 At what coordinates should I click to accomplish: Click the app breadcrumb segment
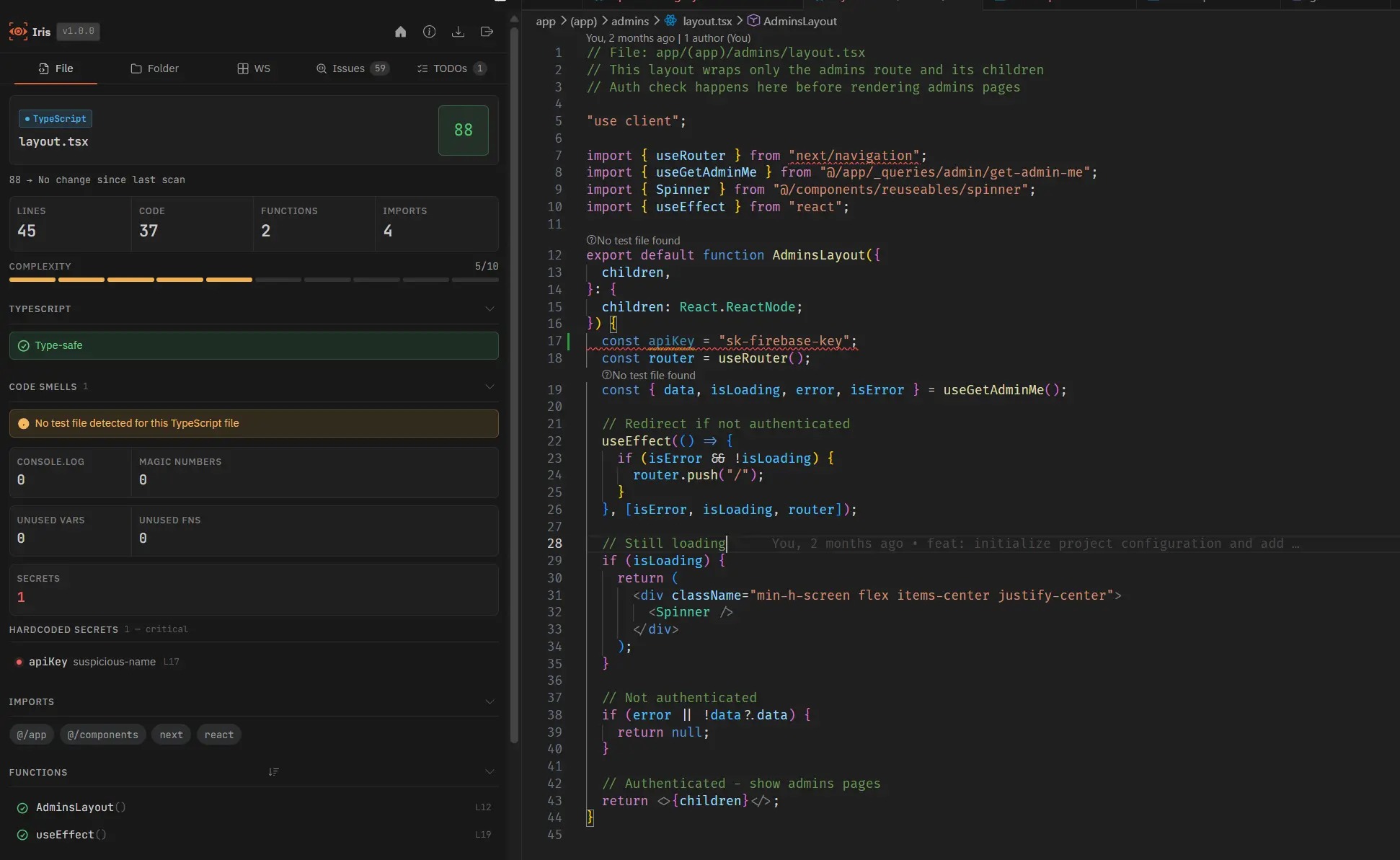point(546,21)
